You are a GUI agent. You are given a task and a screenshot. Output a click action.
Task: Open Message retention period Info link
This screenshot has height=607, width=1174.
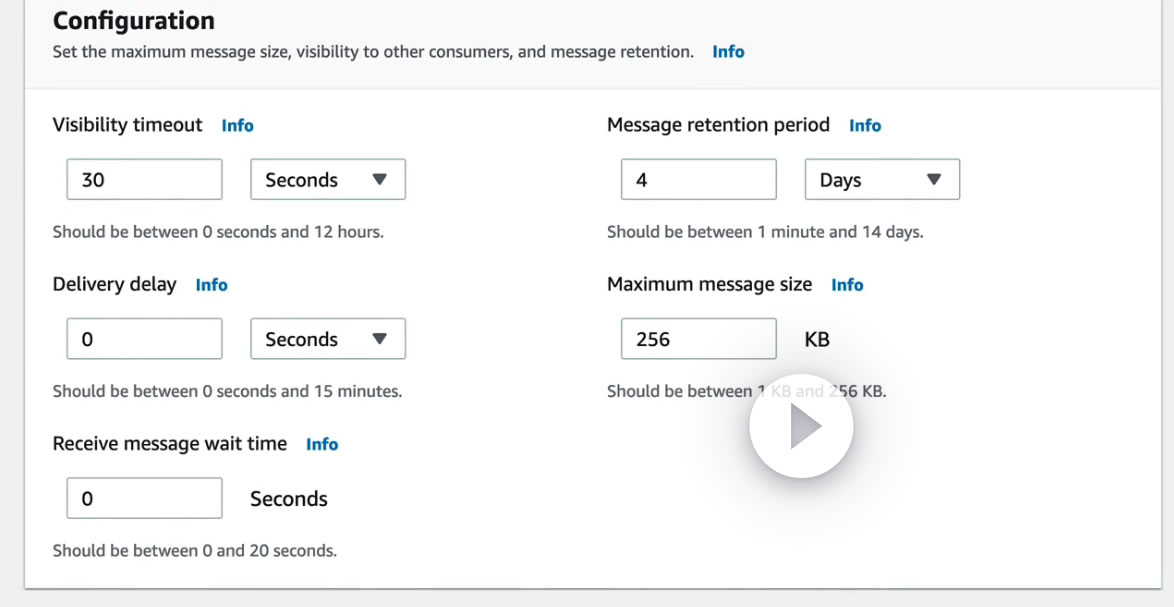tap(864, 125)
